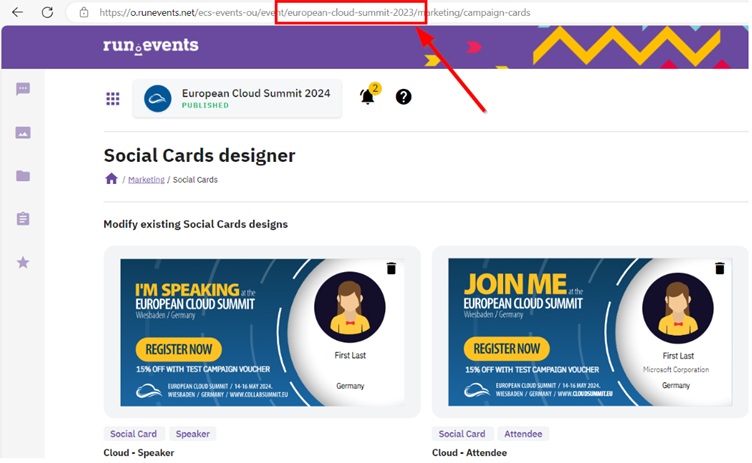Select the Speaker tag chip
This screenshot has width=752, height=463.
pos(192,434)
